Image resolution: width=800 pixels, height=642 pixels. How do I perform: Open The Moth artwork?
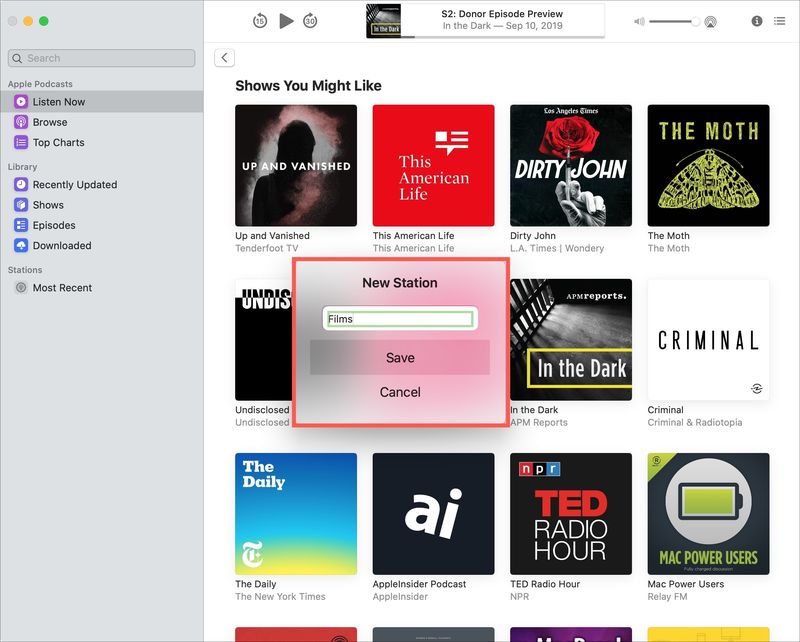[708, 165]
